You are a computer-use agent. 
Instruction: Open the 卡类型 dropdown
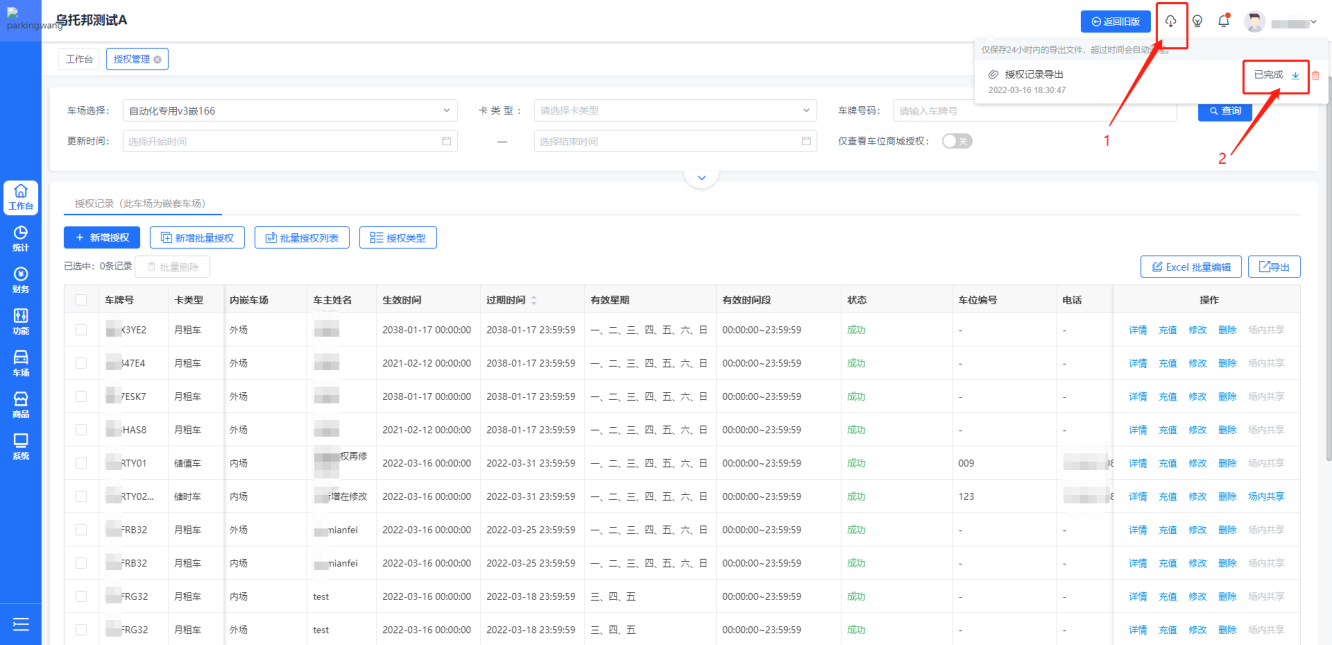coord(675,111)
